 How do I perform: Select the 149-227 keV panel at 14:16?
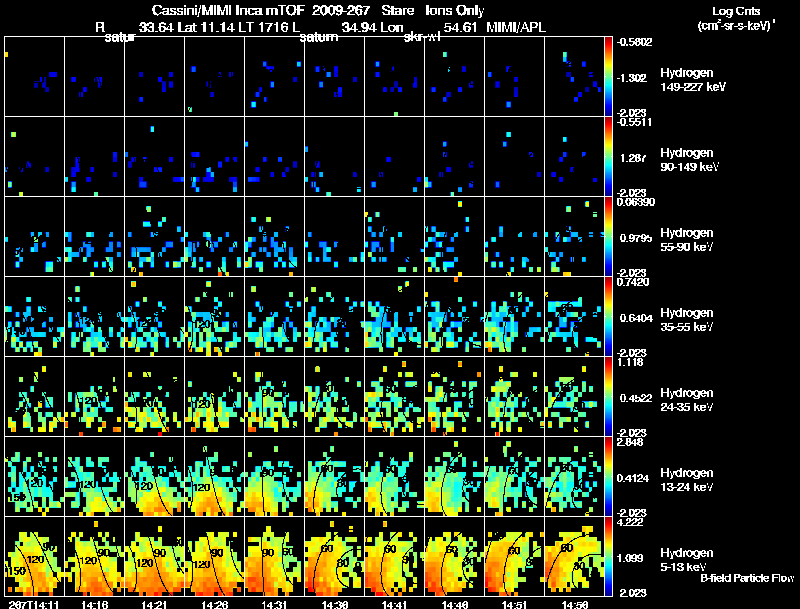point(94,77)
